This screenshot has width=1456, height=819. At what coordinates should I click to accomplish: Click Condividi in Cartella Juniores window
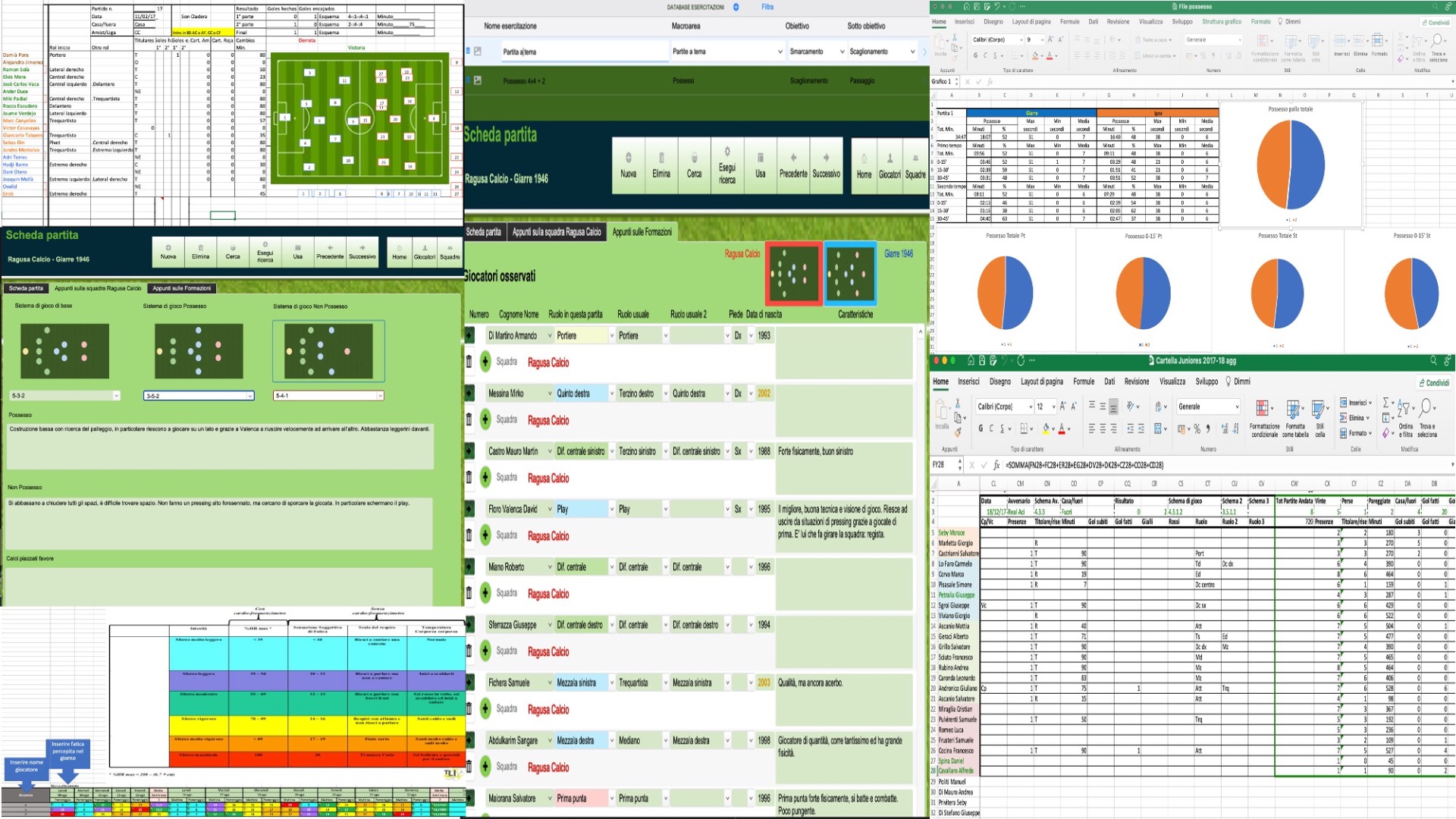(x=1434, y=383)
